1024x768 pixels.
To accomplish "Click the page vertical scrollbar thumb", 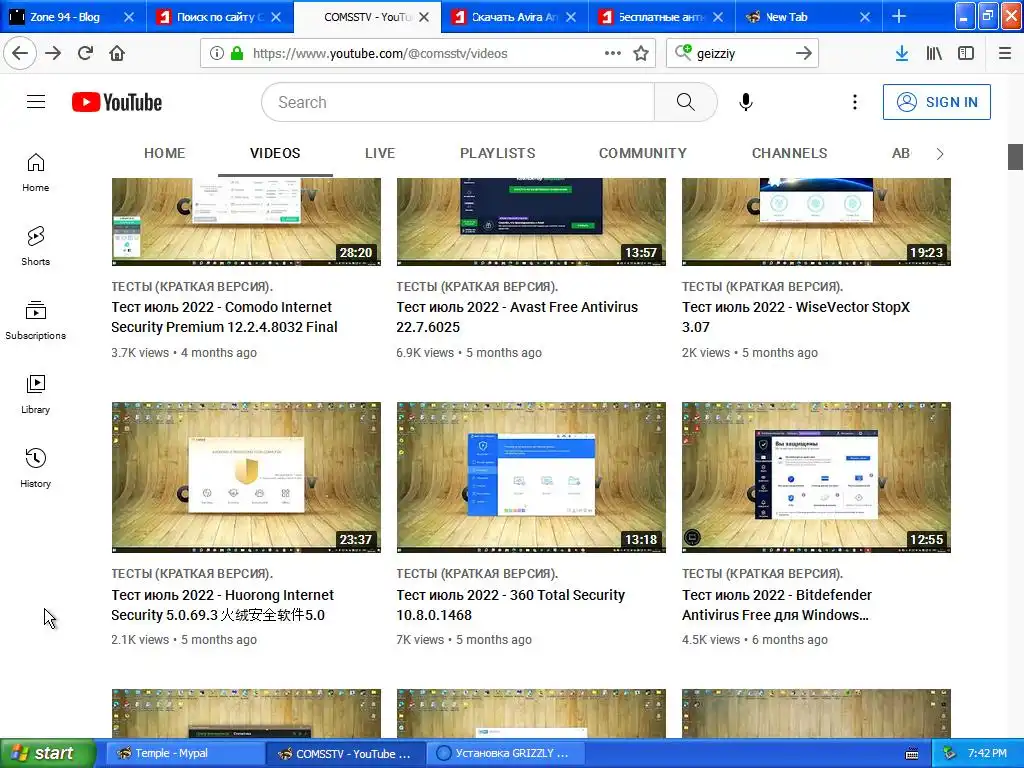I will coord(1015,157).
